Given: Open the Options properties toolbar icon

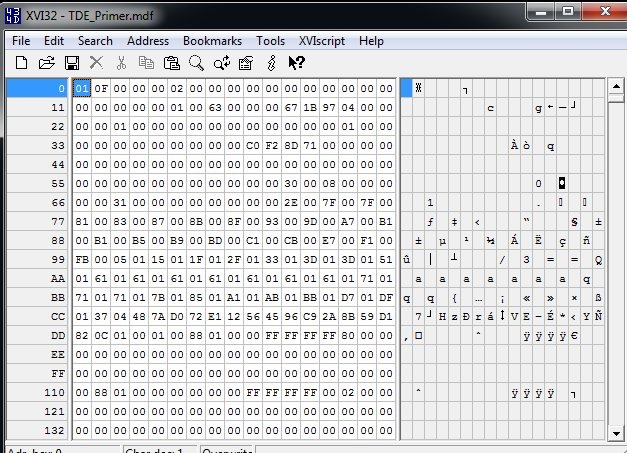Looking at the screenshot, I should [245, 62].
